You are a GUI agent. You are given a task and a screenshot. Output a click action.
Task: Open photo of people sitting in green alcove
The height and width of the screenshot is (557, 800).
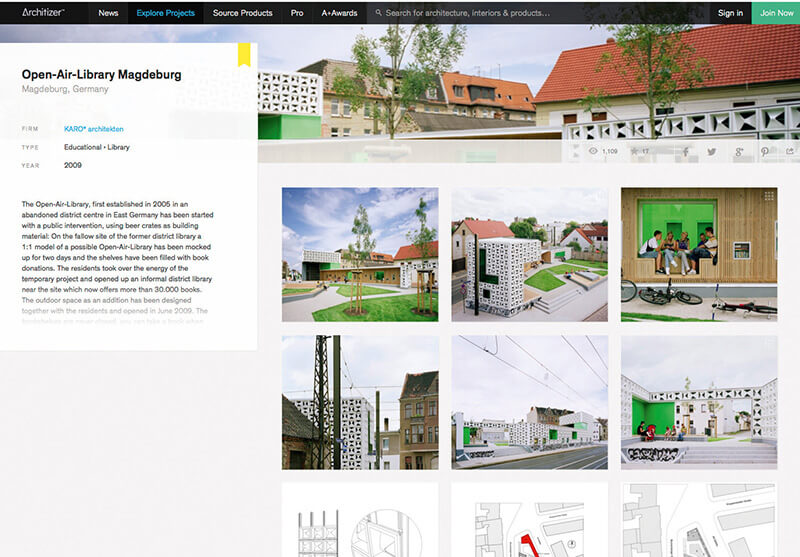pyautogui.click(x=699, y=255)
